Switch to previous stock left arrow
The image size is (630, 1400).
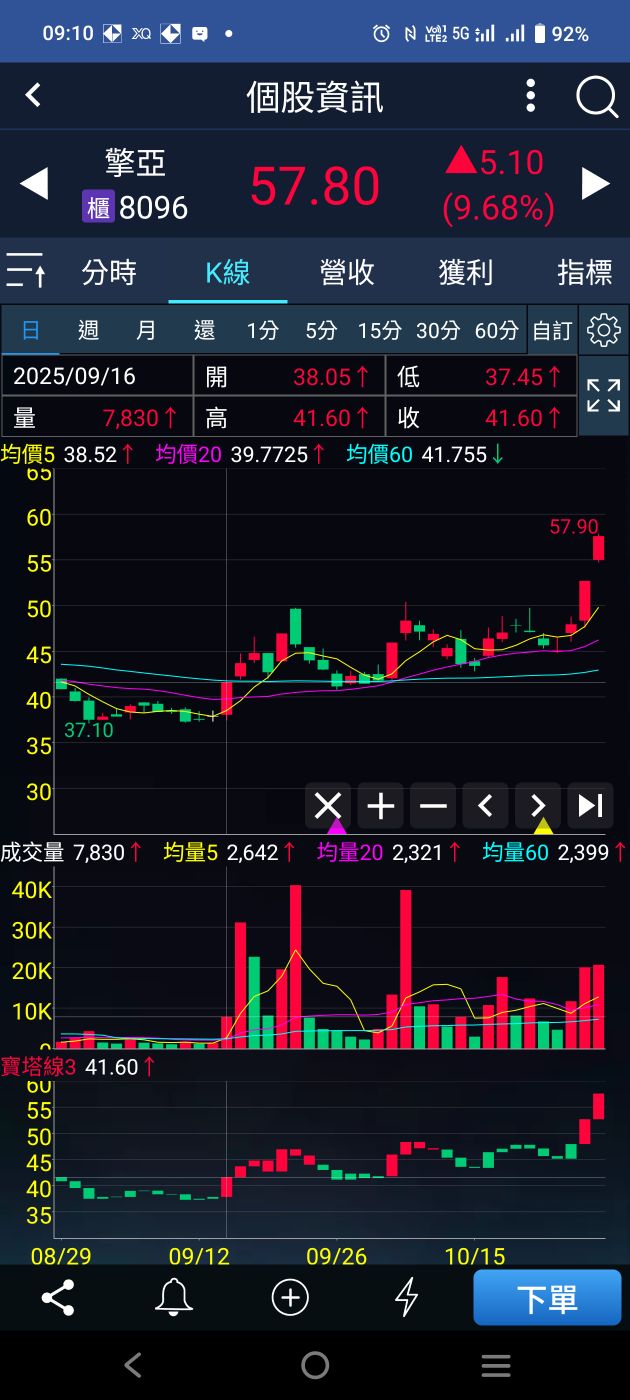click(x=34, y=184)
